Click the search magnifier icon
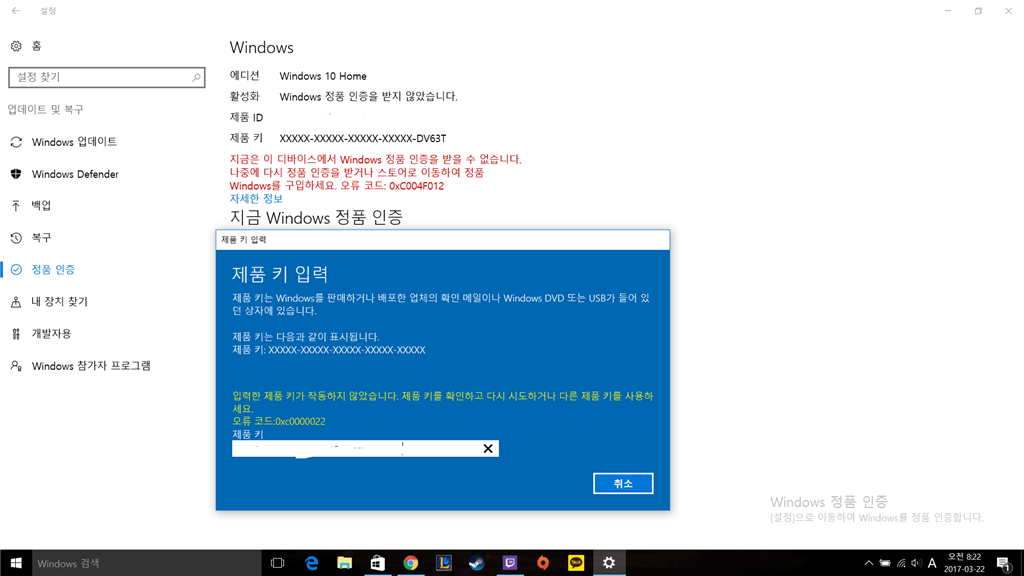Screen dimensions: 1024x576 click(x=196, y=77)
